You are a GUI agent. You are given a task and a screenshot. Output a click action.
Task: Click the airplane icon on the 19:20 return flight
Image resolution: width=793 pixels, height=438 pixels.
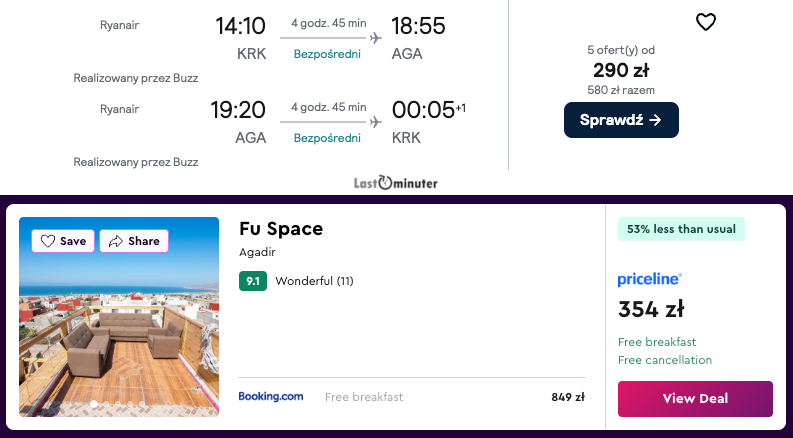[376, 122]
